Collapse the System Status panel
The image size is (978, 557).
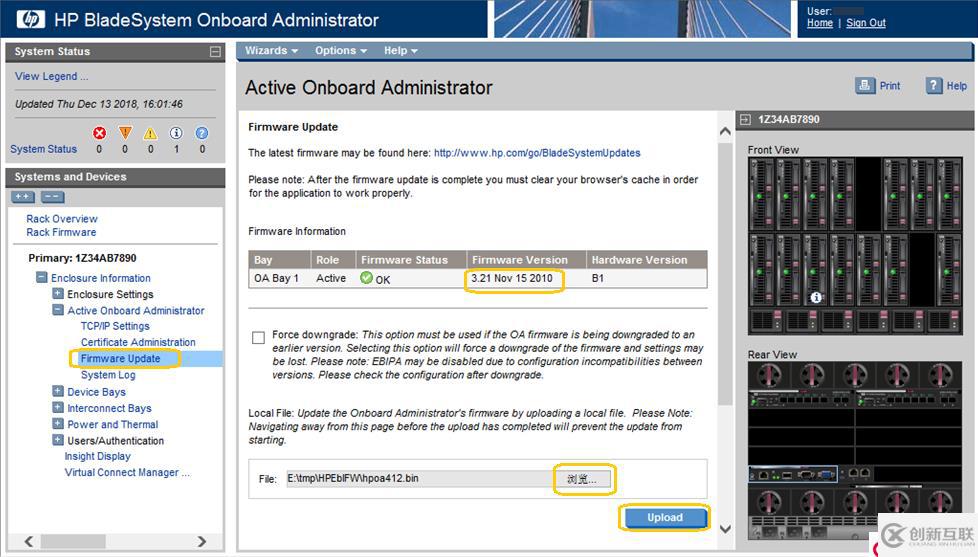pyautogui.click(x=215, y=52)
